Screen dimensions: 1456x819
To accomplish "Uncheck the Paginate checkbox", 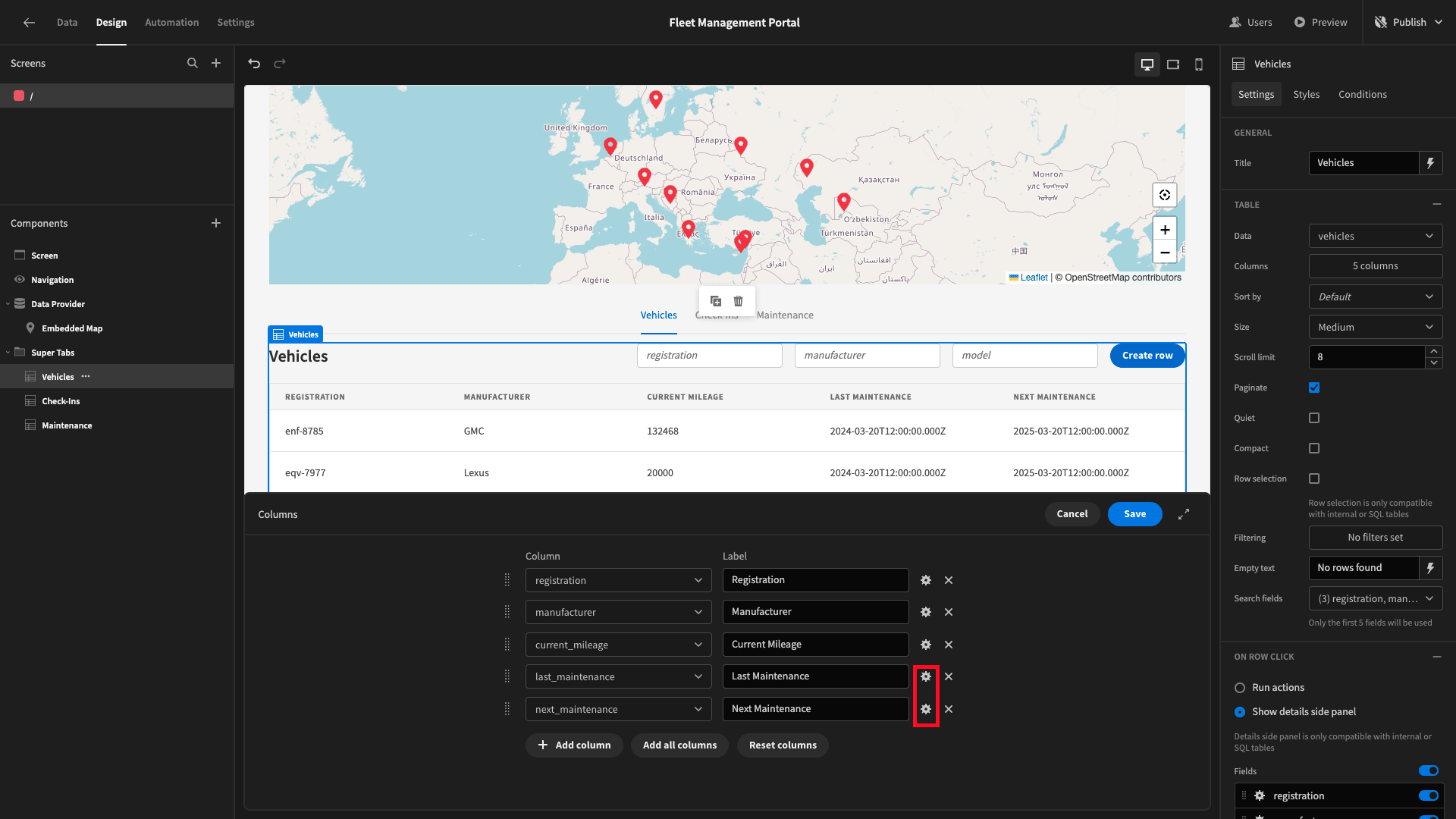I will (1314, 388).
